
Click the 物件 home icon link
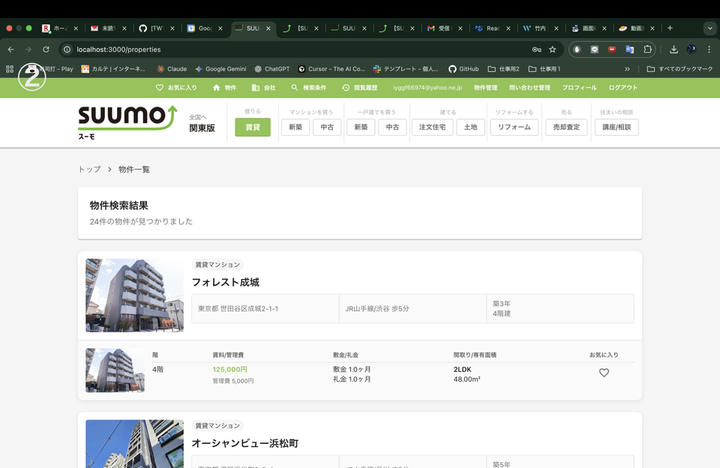(x=225, y=88)
